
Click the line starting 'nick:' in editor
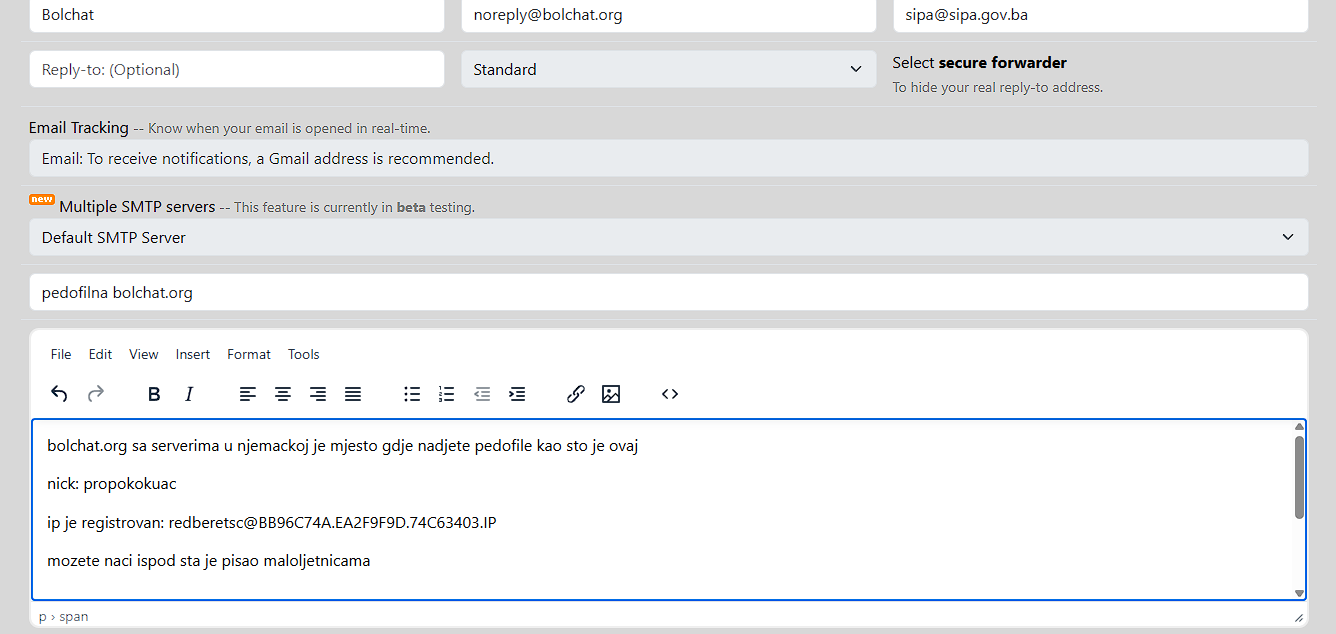112,484
